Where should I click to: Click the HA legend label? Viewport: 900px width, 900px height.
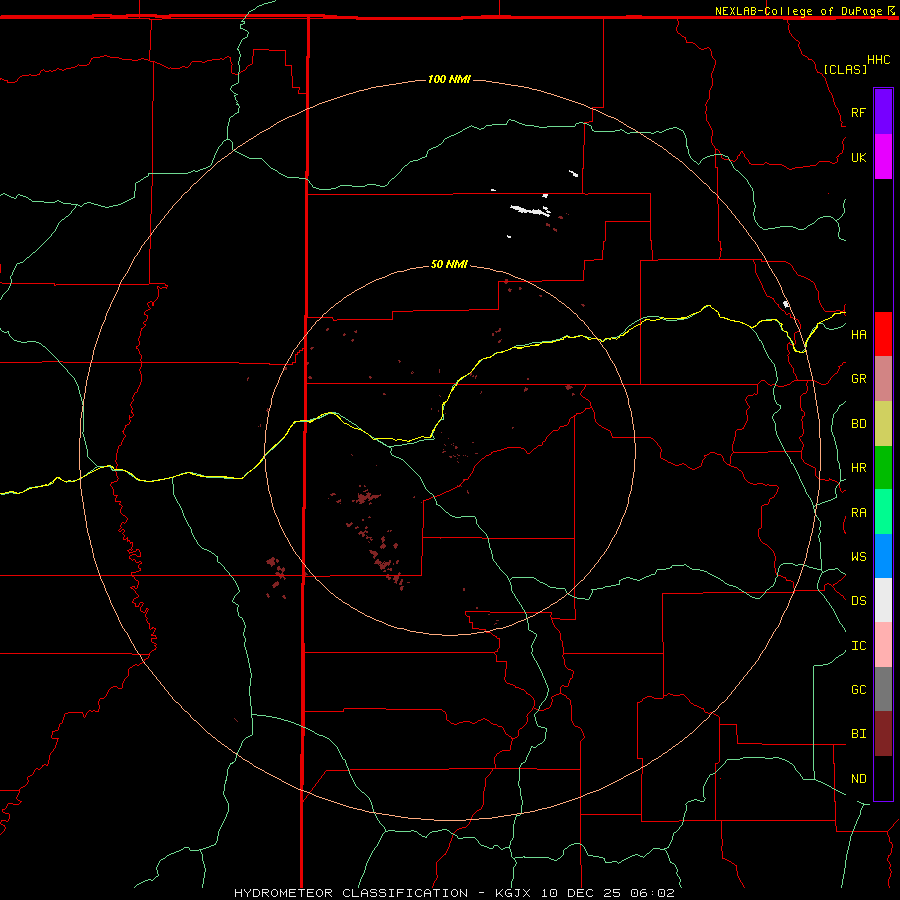[858, 335]
